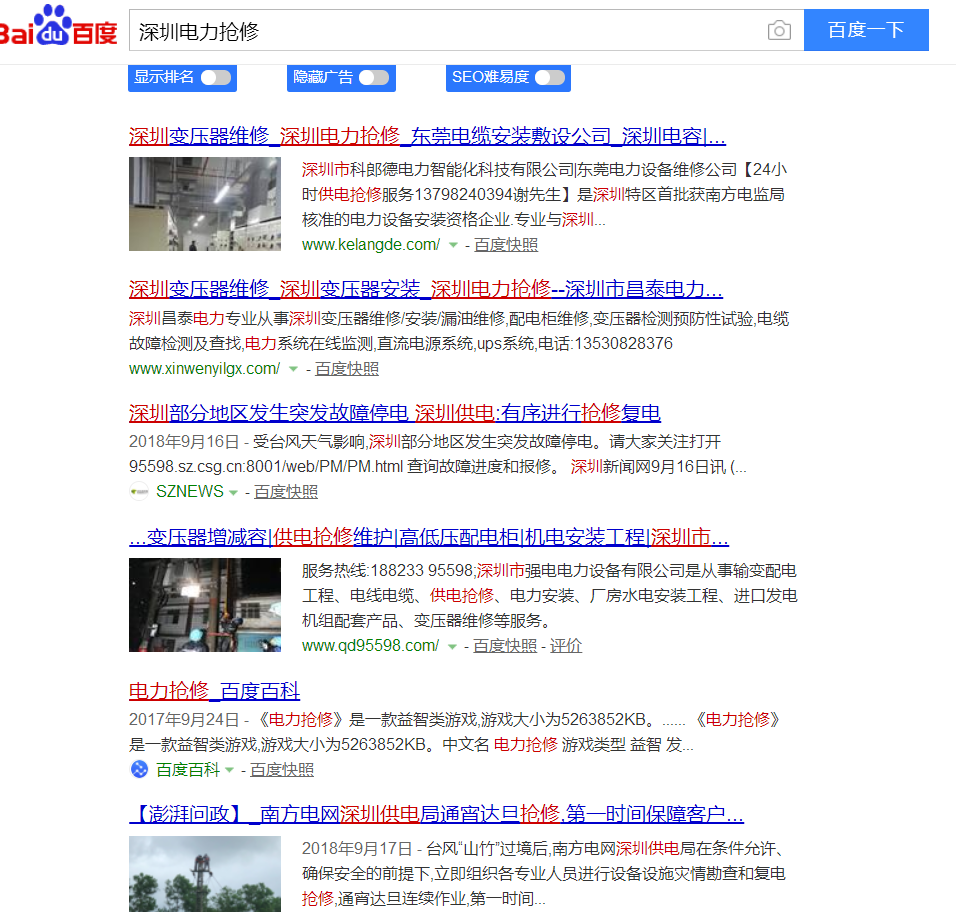Open the 电力抢修_百度百科 result

[x=214, y=691]
